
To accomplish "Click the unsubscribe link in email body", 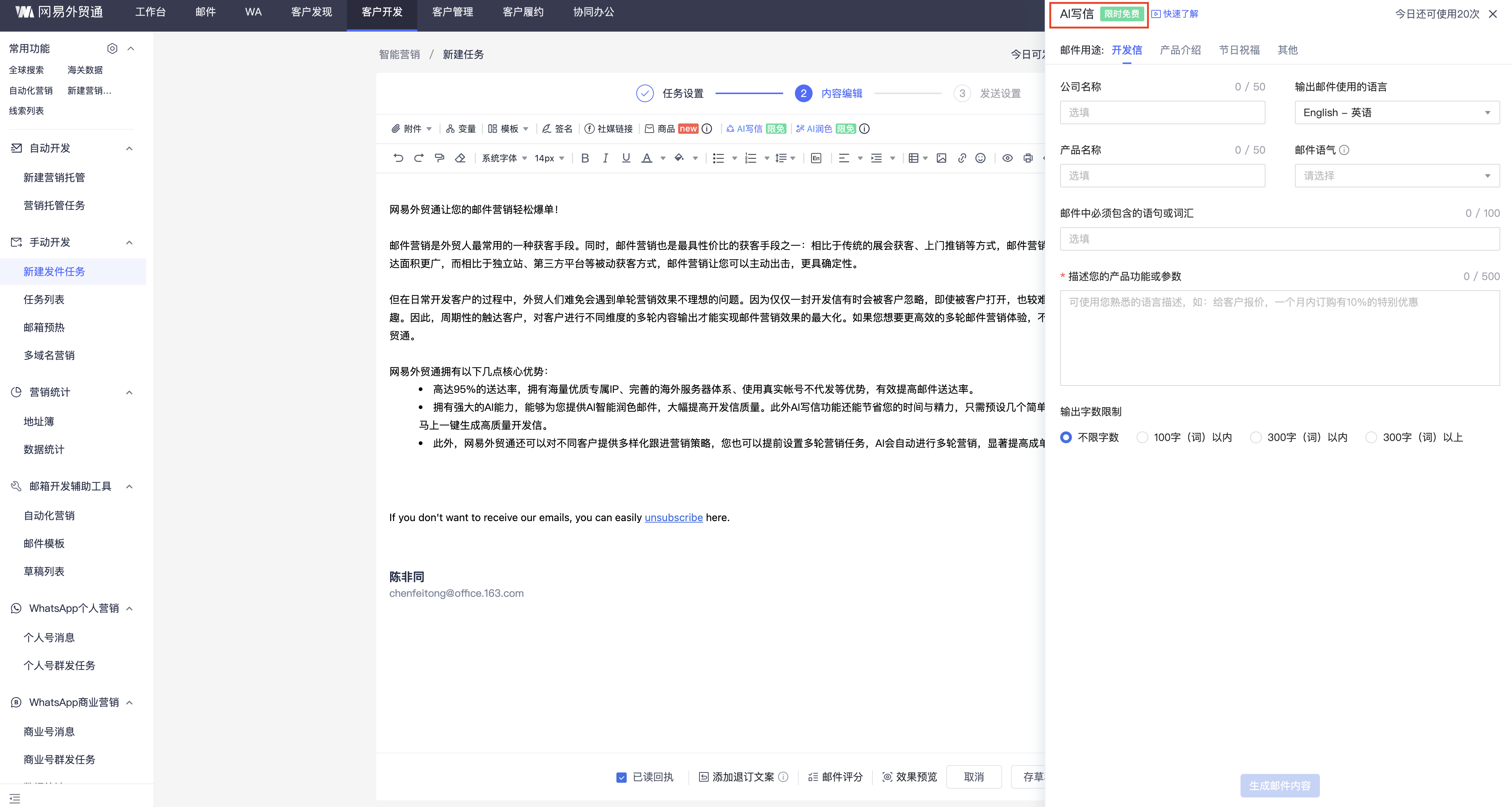I will coord(673,517).
